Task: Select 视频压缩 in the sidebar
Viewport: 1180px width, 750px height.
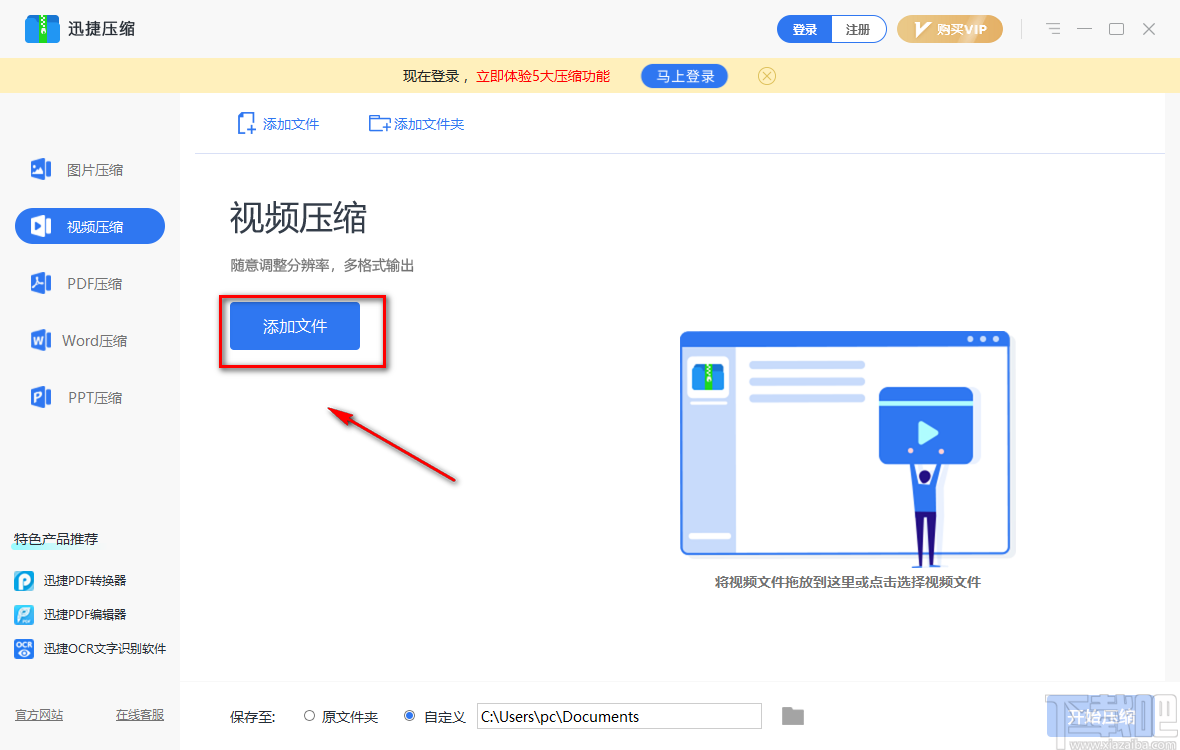Action: [89, 226]
